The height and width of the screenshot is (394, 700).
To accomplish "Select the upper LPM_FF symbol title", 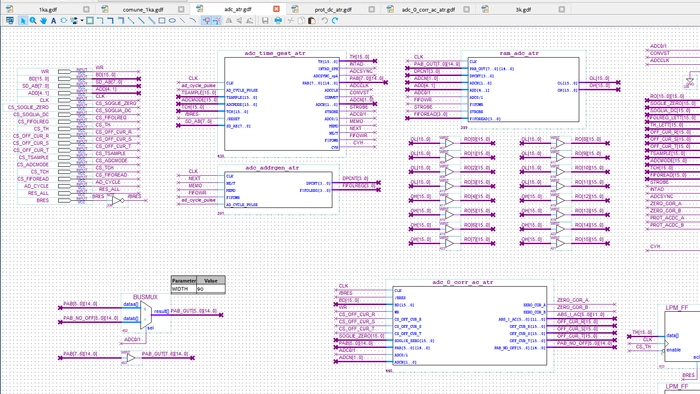I will (677, 308).
